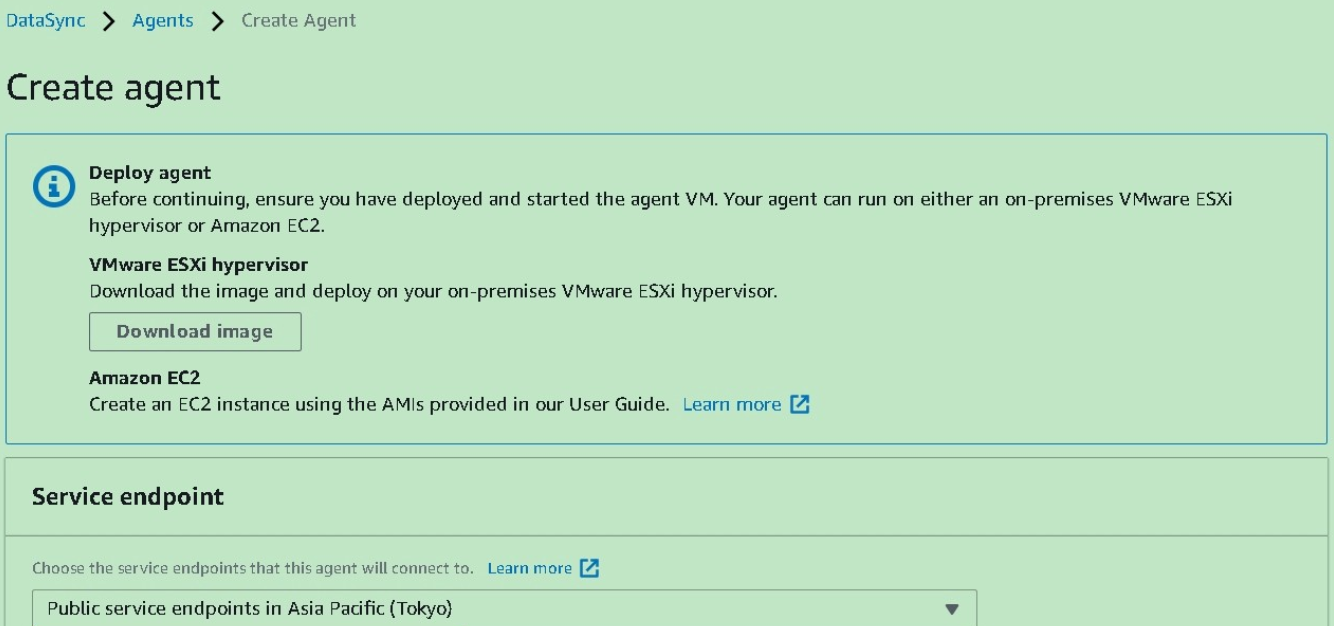This screenshot has width=1334, height=626.
Task: Select the Deploy agent heading text
Action: (150, 173)
